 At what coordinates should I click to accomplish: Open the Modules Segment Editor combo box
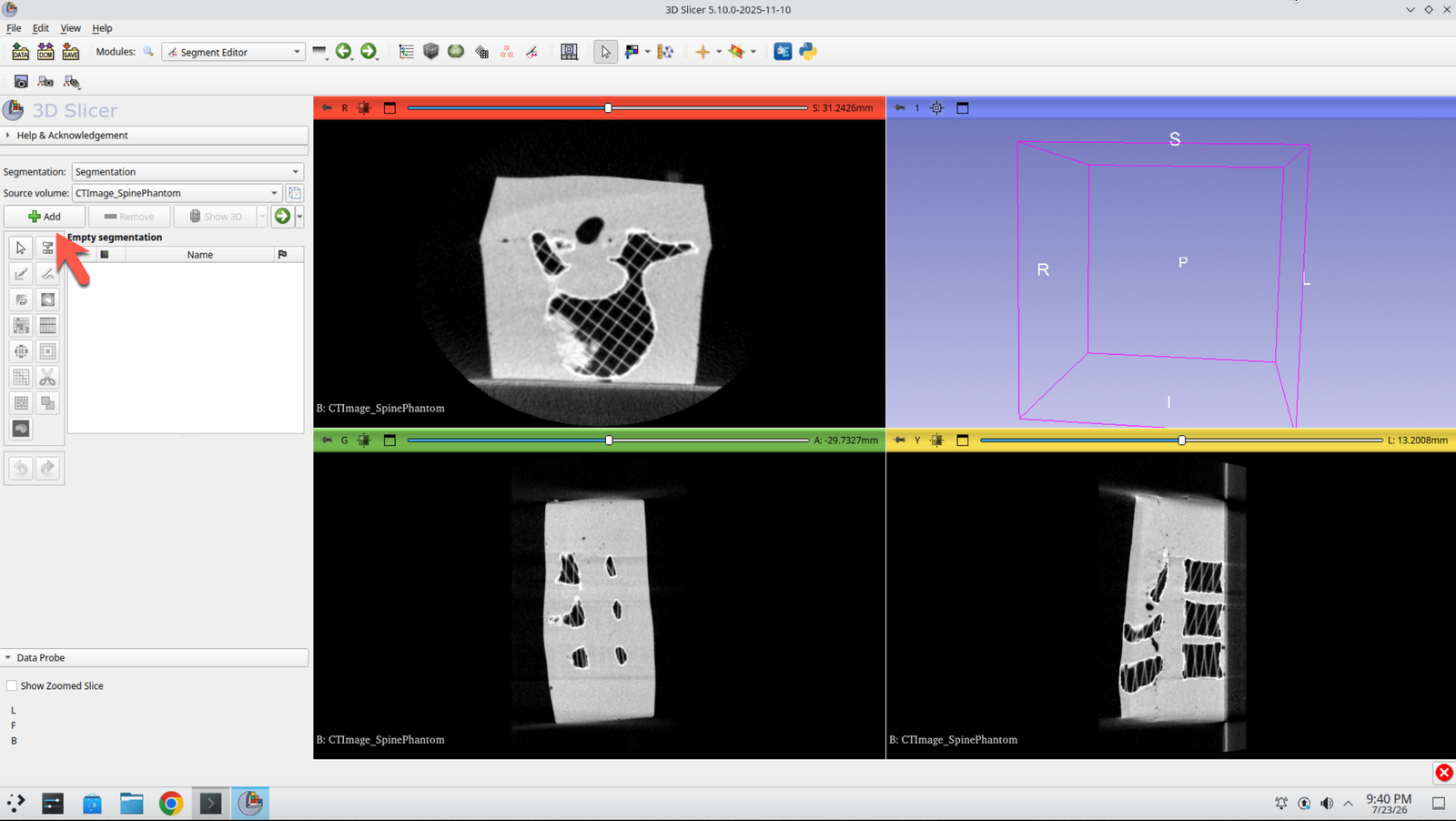233,52
